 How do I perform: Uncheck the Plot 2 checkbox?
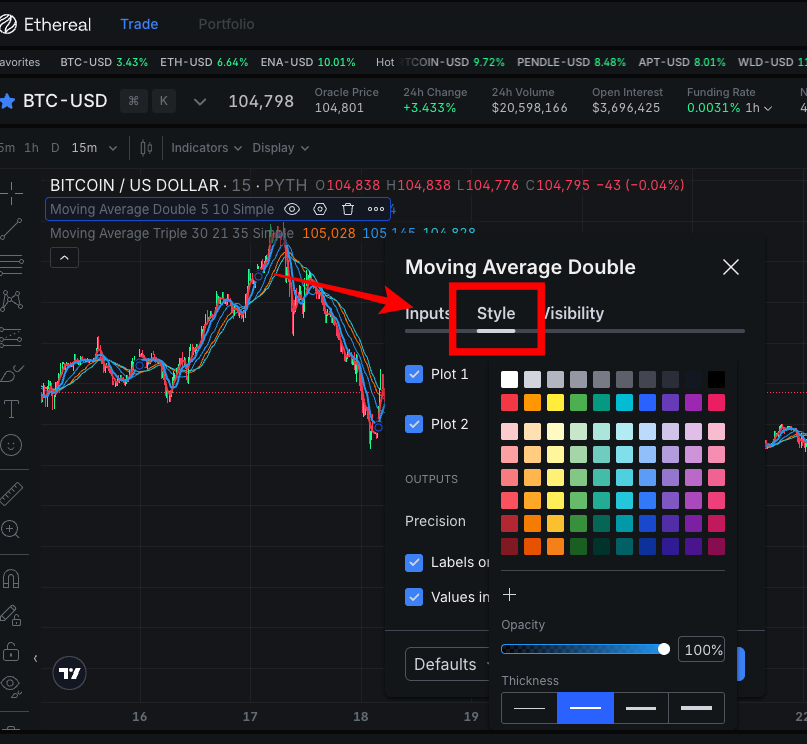tap(414, 424)
